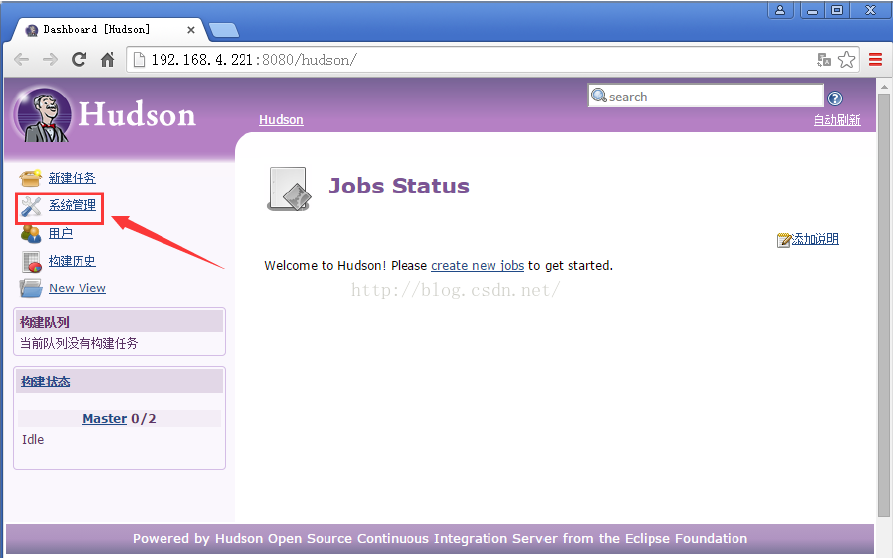Open the translate page icon
The height and width of the screenshot is (558, 893).
pyautogui.click(x=824, y=60)
